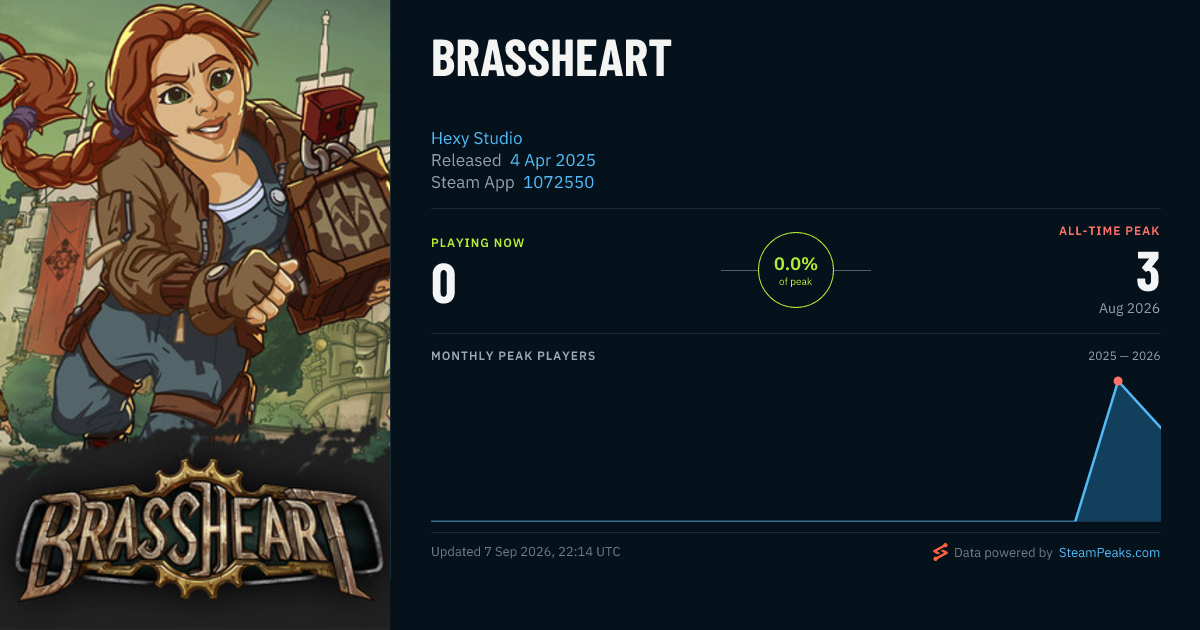Click the Playing Now count 0

pyautogui.click(x=444, y=283)
